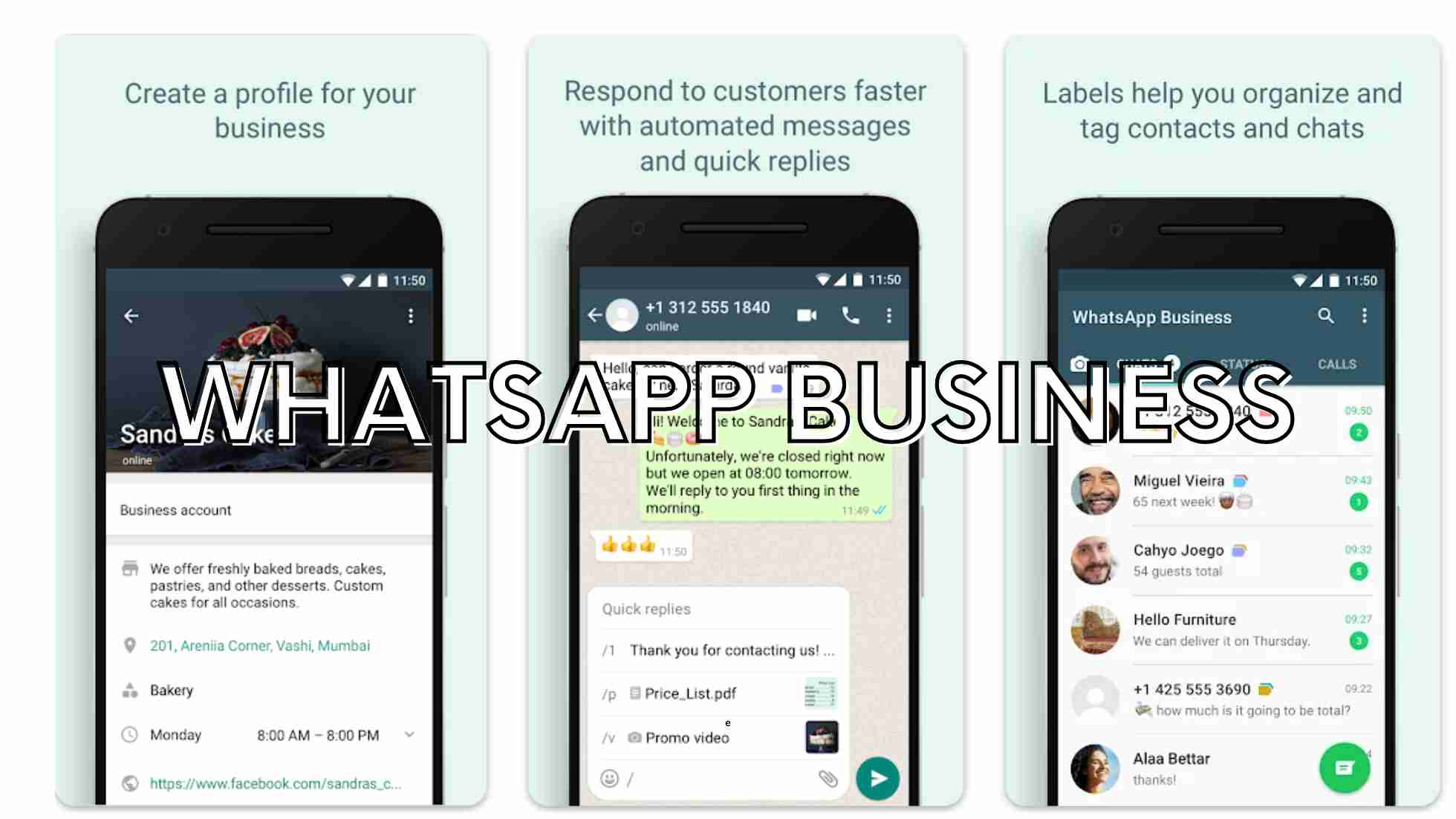Tap the overflow menu icon in chat header
The width and height of the screenshot is (1456, 819).
888,315
